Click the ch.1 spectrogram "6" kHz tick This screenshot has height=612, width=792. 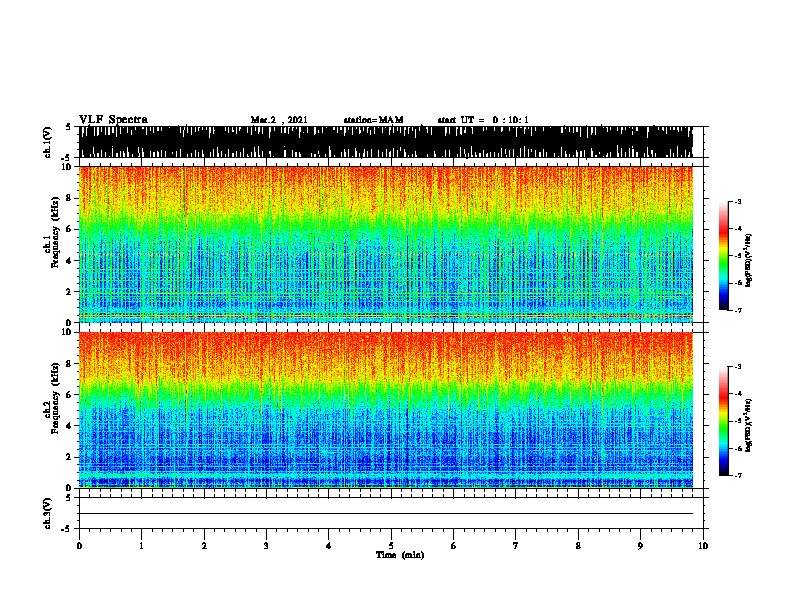(x=70, y=229)
